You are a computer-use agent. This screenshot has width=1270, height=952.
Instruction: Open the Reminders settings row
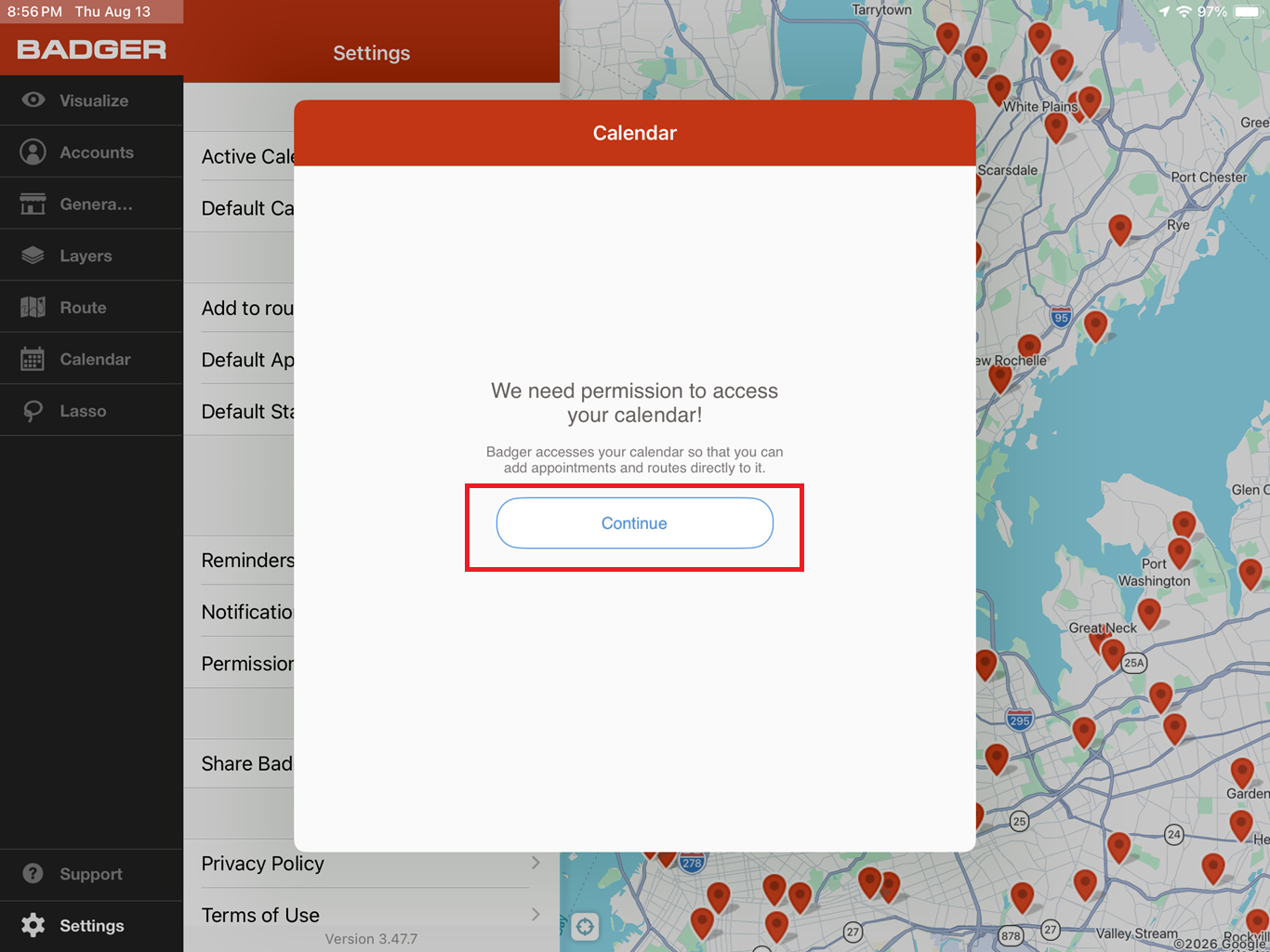click(239, 560)
